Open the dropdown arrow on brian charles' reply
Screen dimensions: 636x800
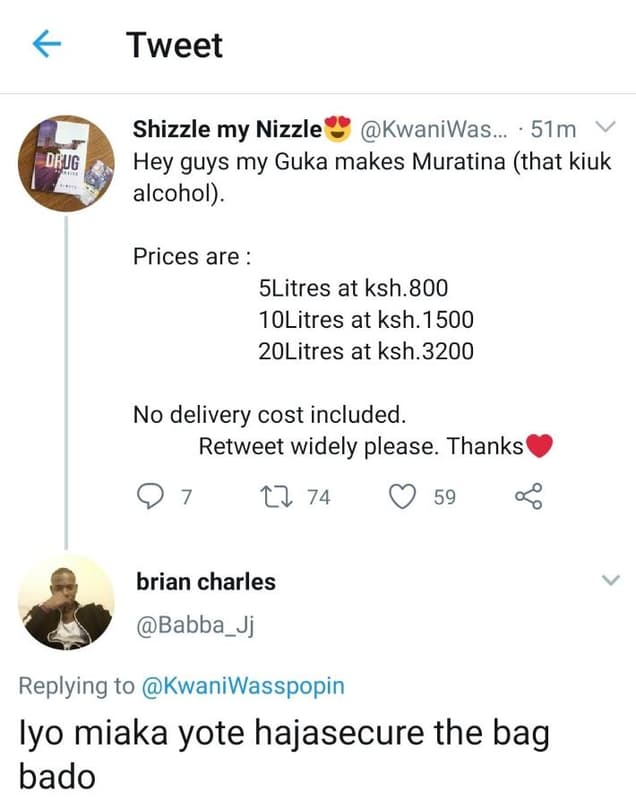[x=609, y=582]
